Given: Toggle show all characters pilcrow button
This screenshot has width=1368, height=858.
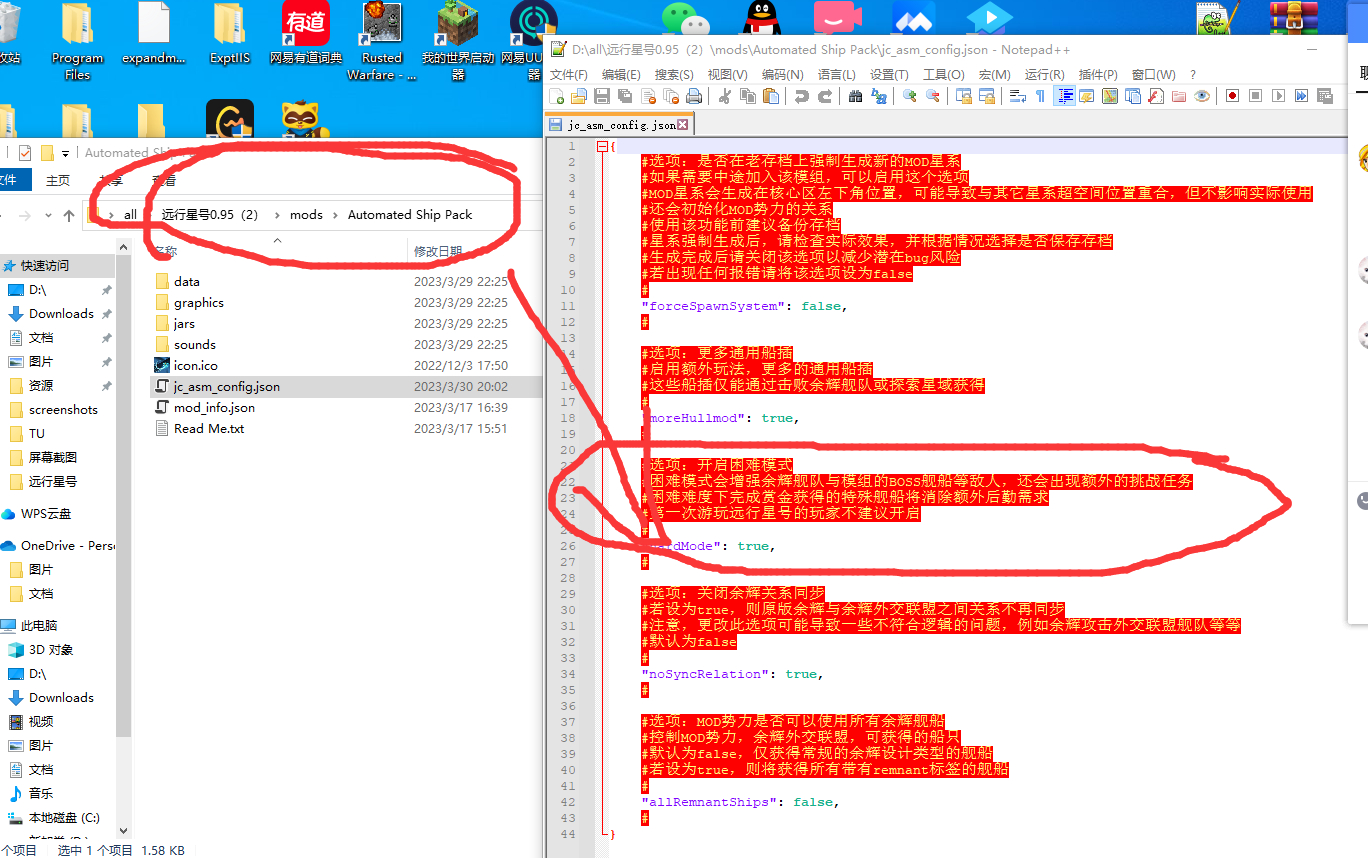Looking at the screenshot, I should click(x=1040, y=96).
